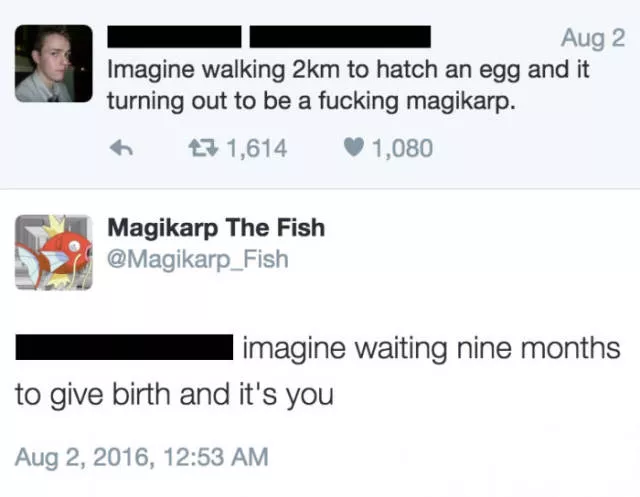Select the 'imagine waiting nine months' reply text
The width and height of the screenshot is (640, 497).
point(432,349)
